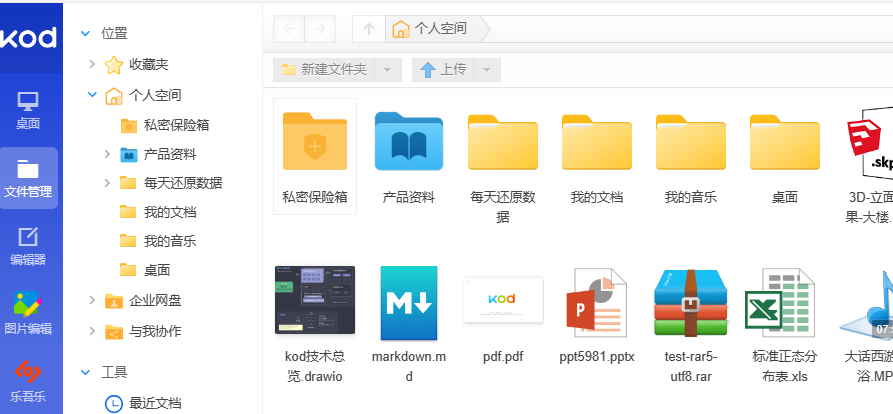This screenshot has width=893, height=414.
Task: Select the 我的文档 folder in grid
Action: 597,142
